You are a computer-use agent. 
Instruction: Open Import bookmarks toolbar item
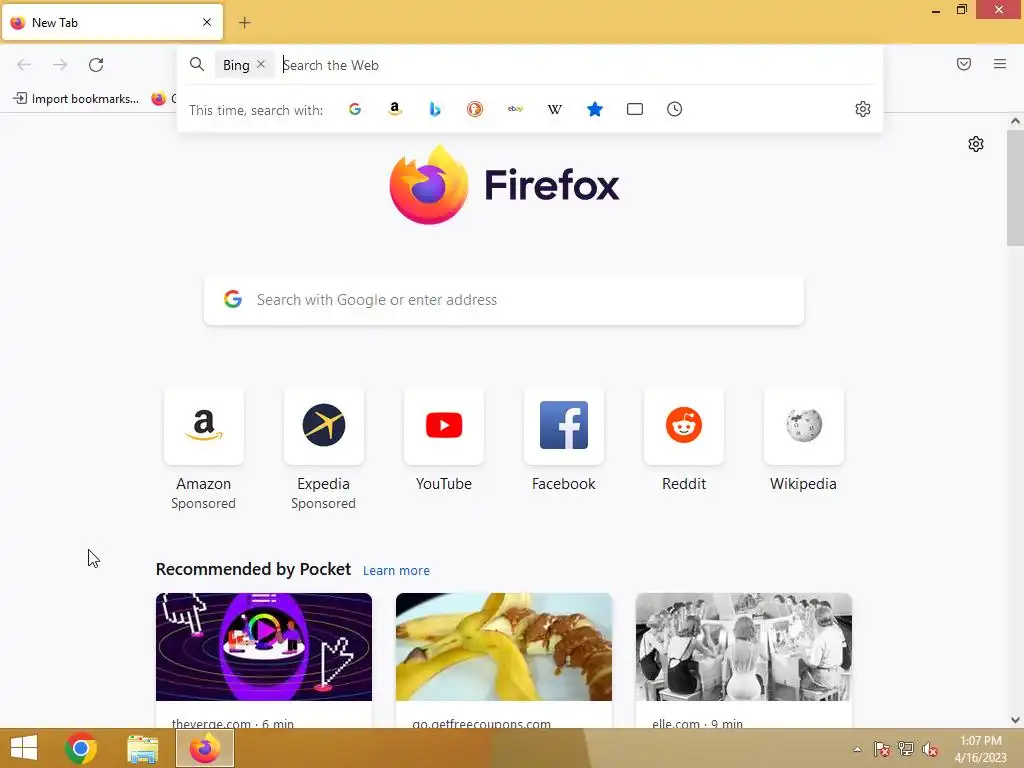click(76, 99)
